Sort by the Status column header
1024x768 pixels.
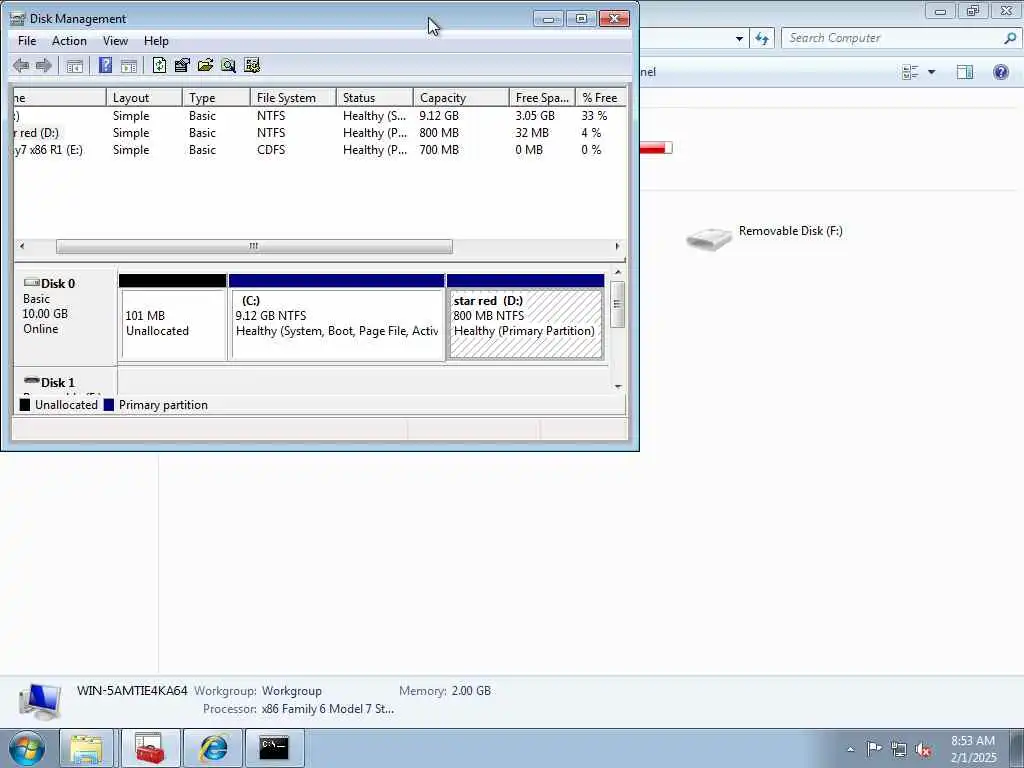(x=375, y=97)
